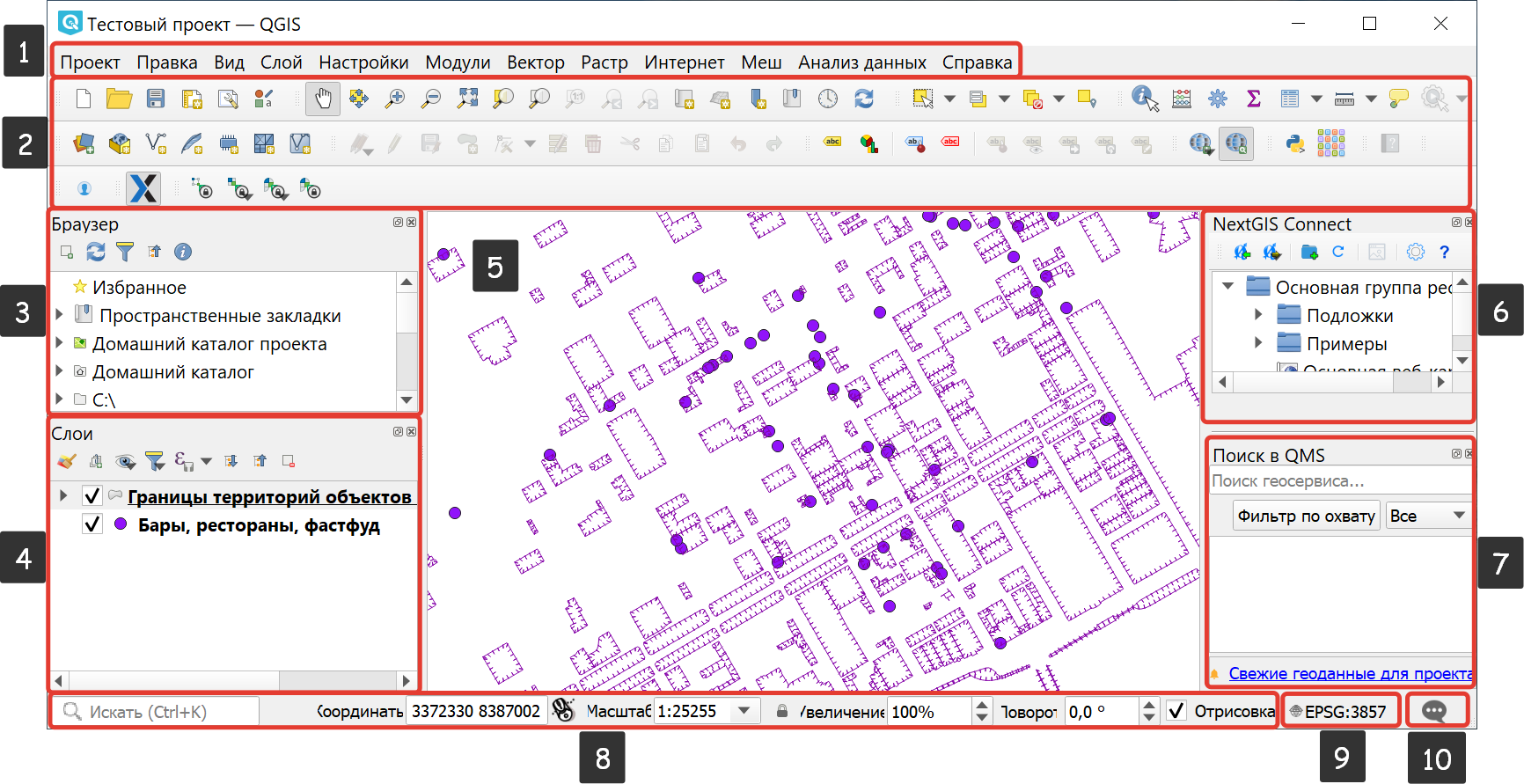Refresh the Browser panel

click(96, 253)
